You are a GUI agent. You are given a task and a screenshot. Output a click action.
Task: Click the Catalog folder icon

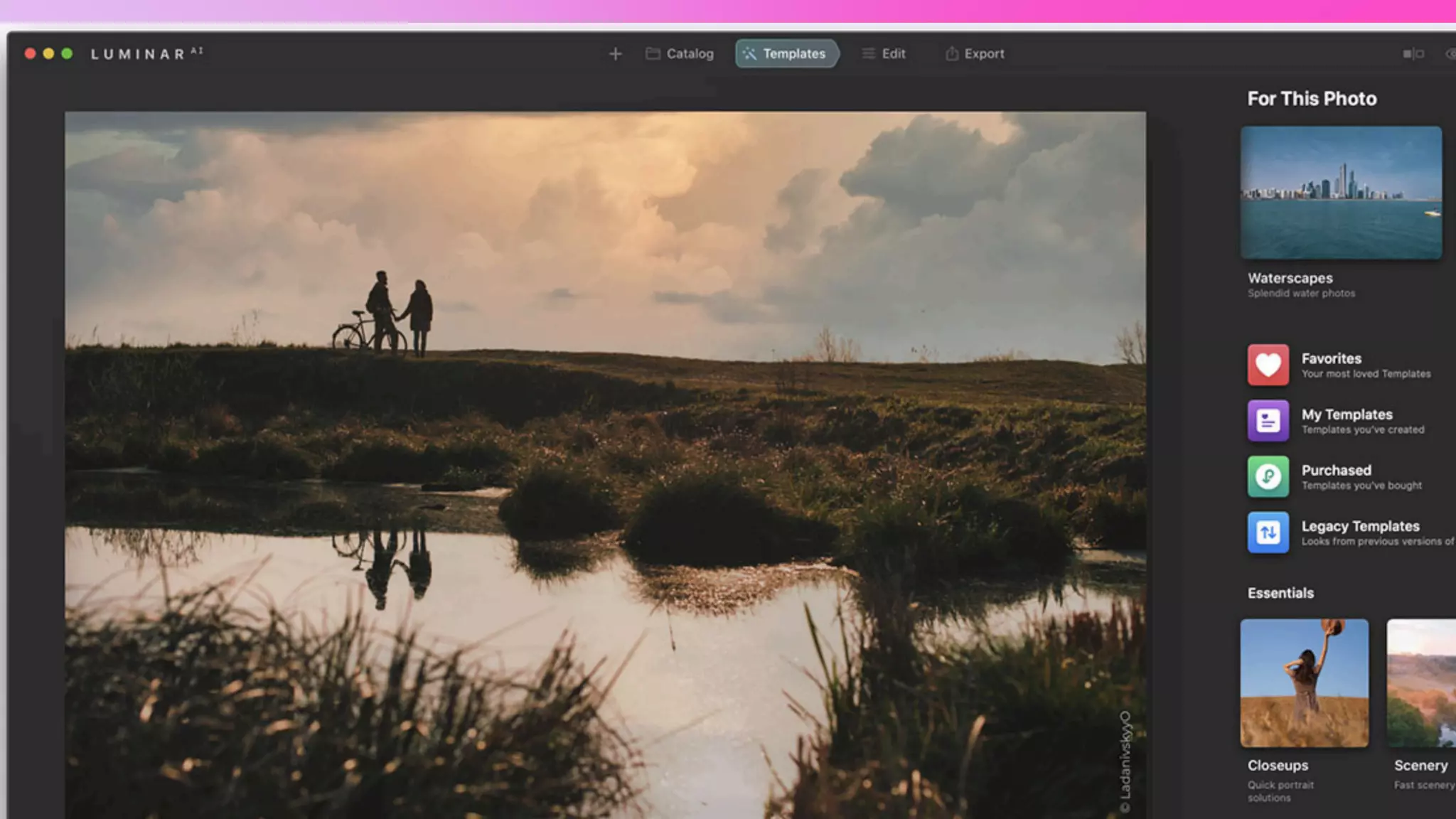coord(652,54)
